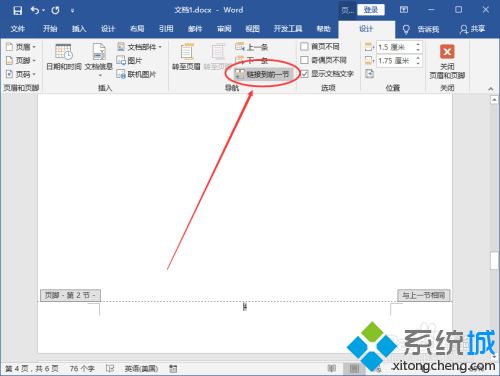This screenshot has height=376, width=500.
Task: Enable the 首页不同 checkbox
Action: 304,46
